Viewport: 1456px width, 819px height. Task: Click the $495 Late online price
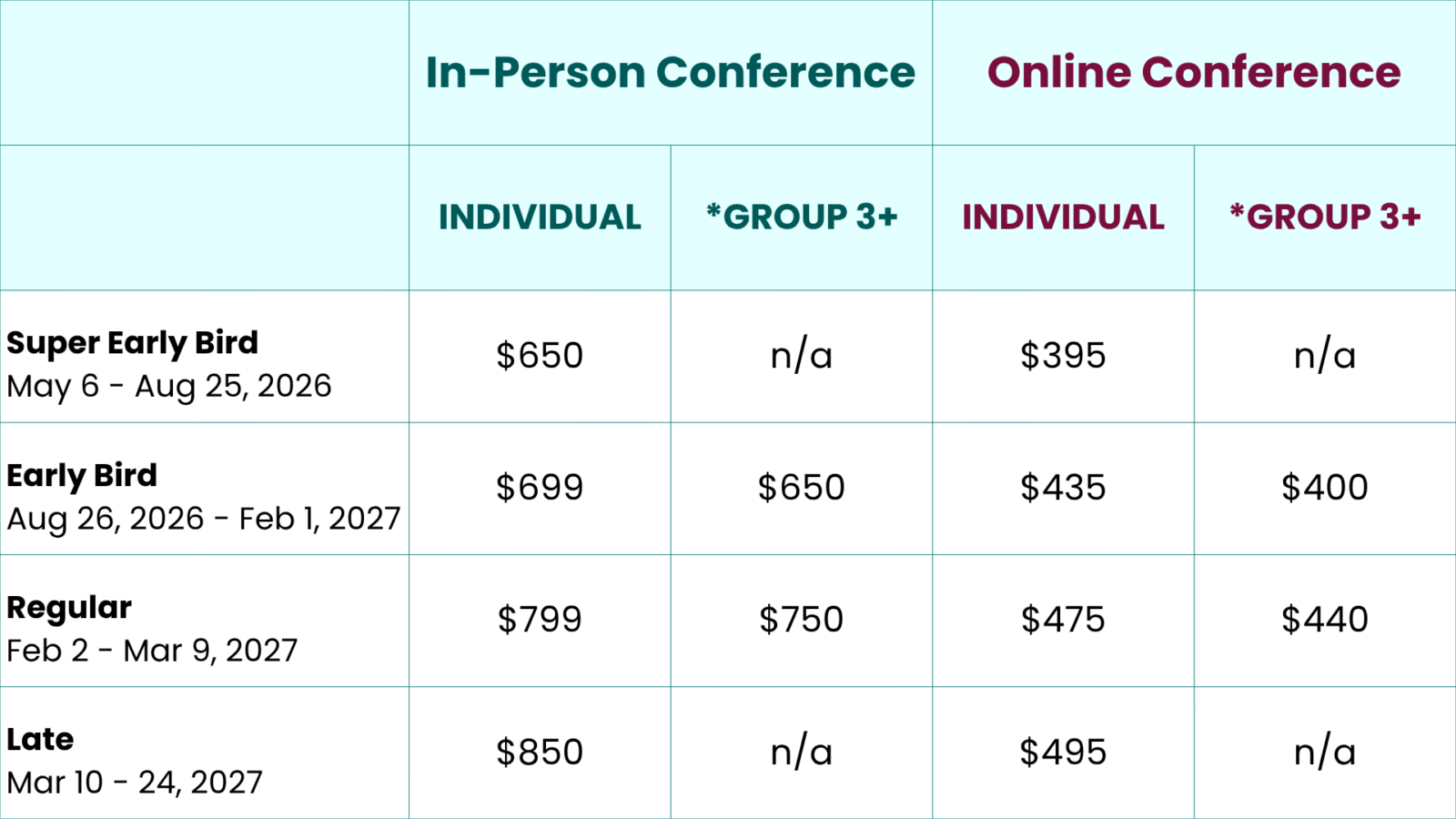(x=1063, y=753)
